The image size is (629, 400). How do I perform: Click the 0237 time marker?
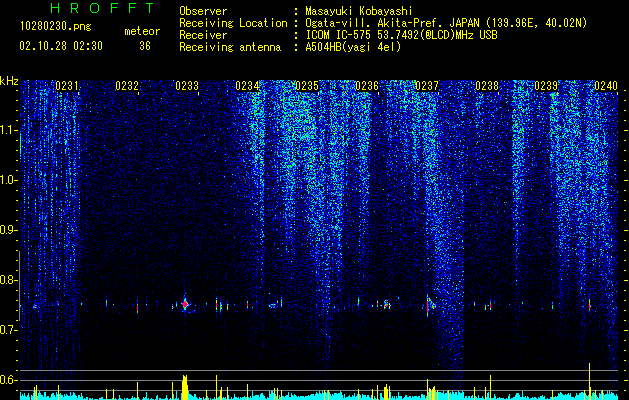(x=427, y=86)
